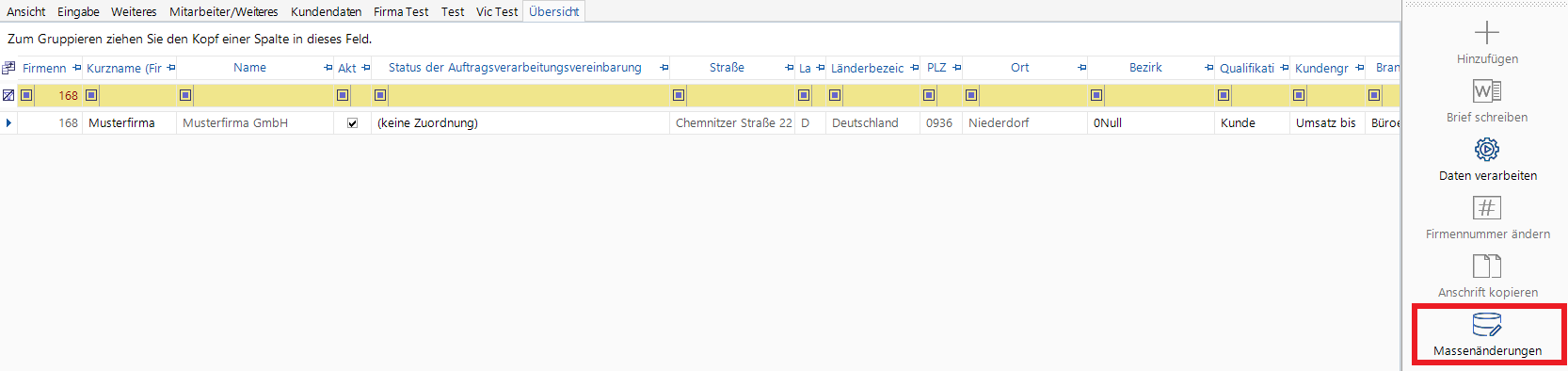1568x371 pixels.
Task: Click the Firmennummer ändern hash icon
Action: click(x=1487, y=207)
